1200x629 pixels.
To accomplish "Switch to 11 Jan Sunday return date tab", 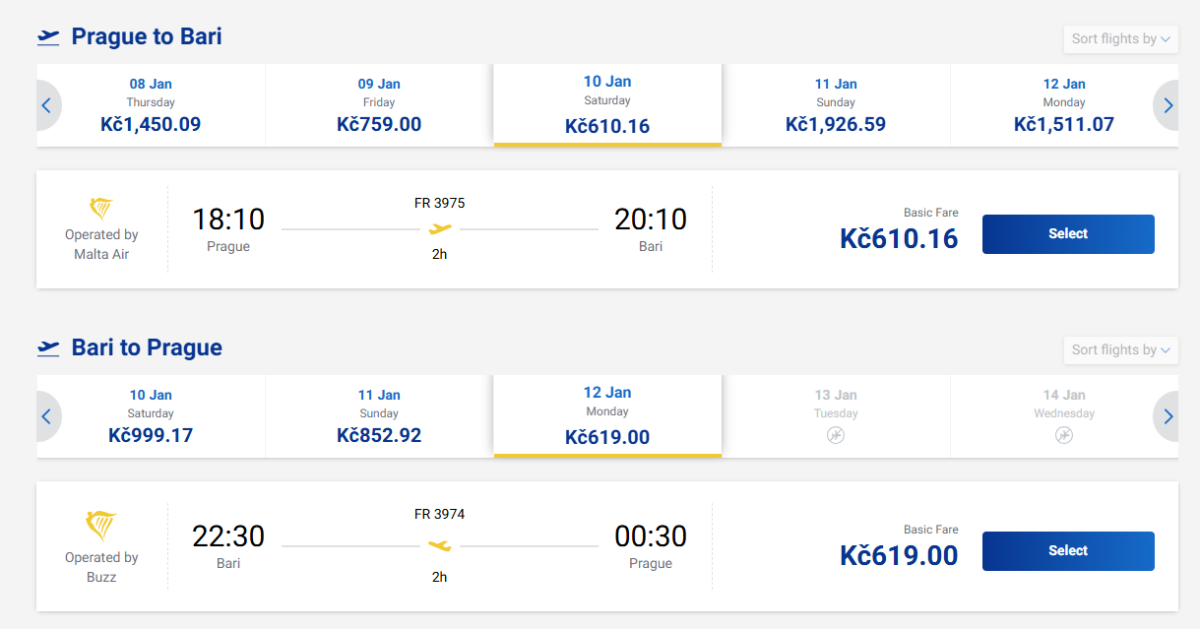I will [379, 416].
